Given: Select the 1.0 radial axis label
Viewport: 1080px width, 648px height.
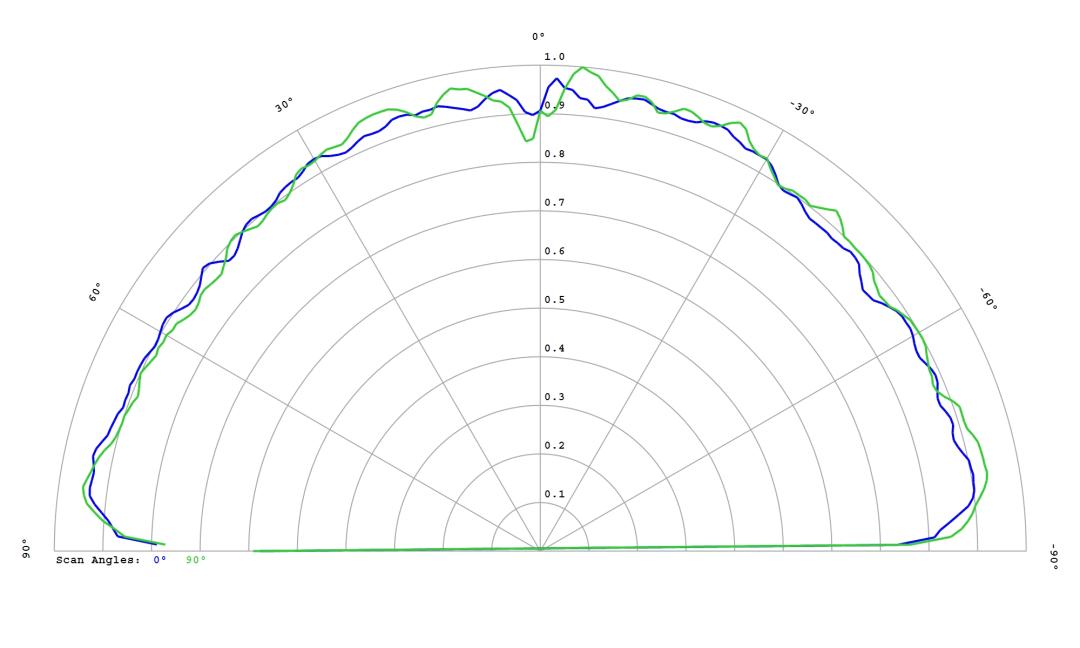Looking at the screenshot, I should (554, 57).
